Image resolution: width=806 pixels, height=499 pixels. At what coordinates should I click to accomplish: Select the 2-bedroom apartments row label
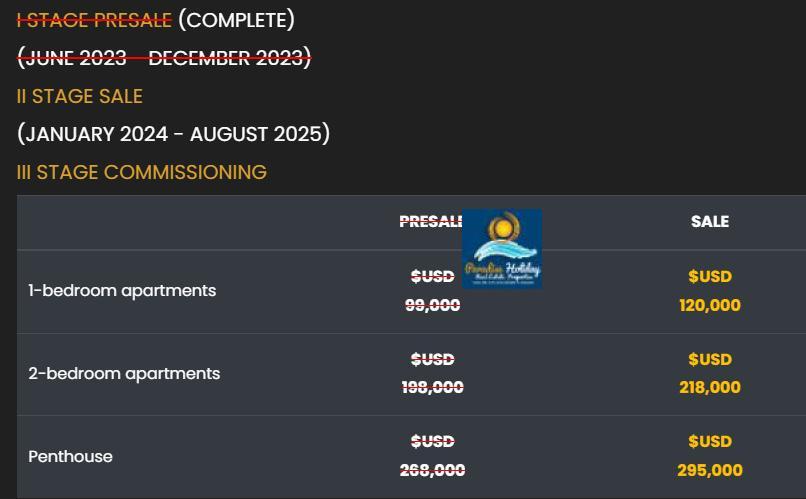pos(124,374)
